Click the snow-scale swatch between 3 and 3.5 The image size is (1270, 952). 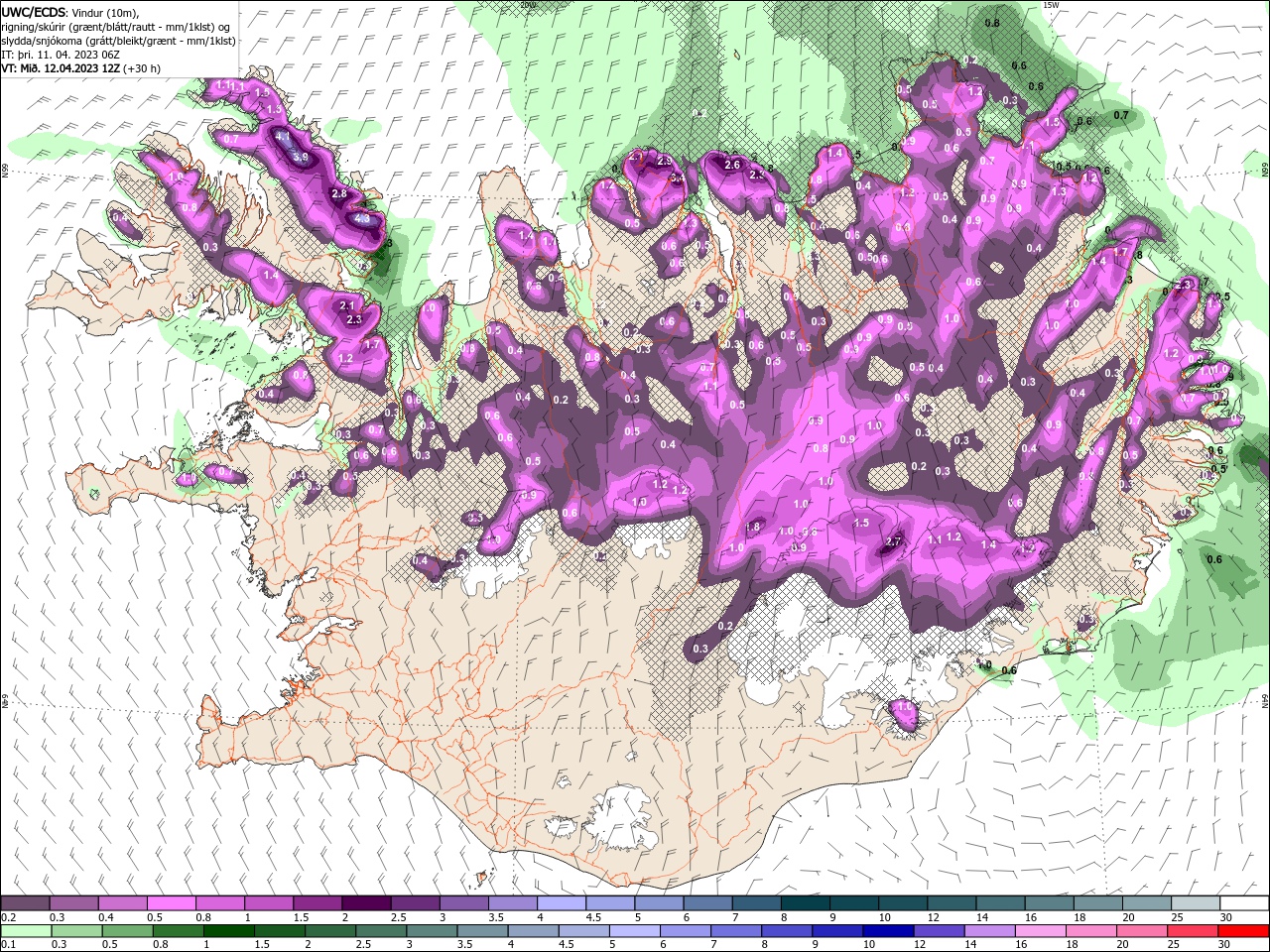point(463,903)
